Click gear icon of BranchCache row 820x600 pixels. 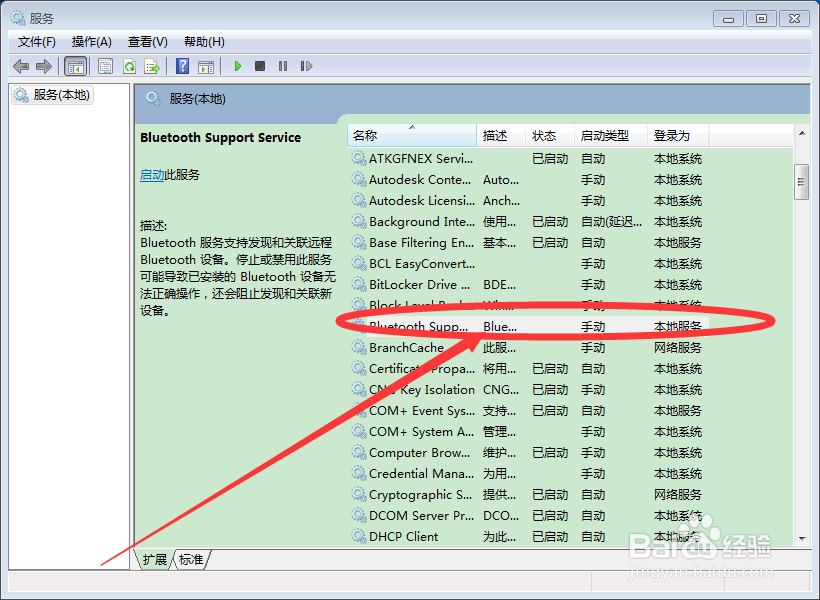pos(359,347)
